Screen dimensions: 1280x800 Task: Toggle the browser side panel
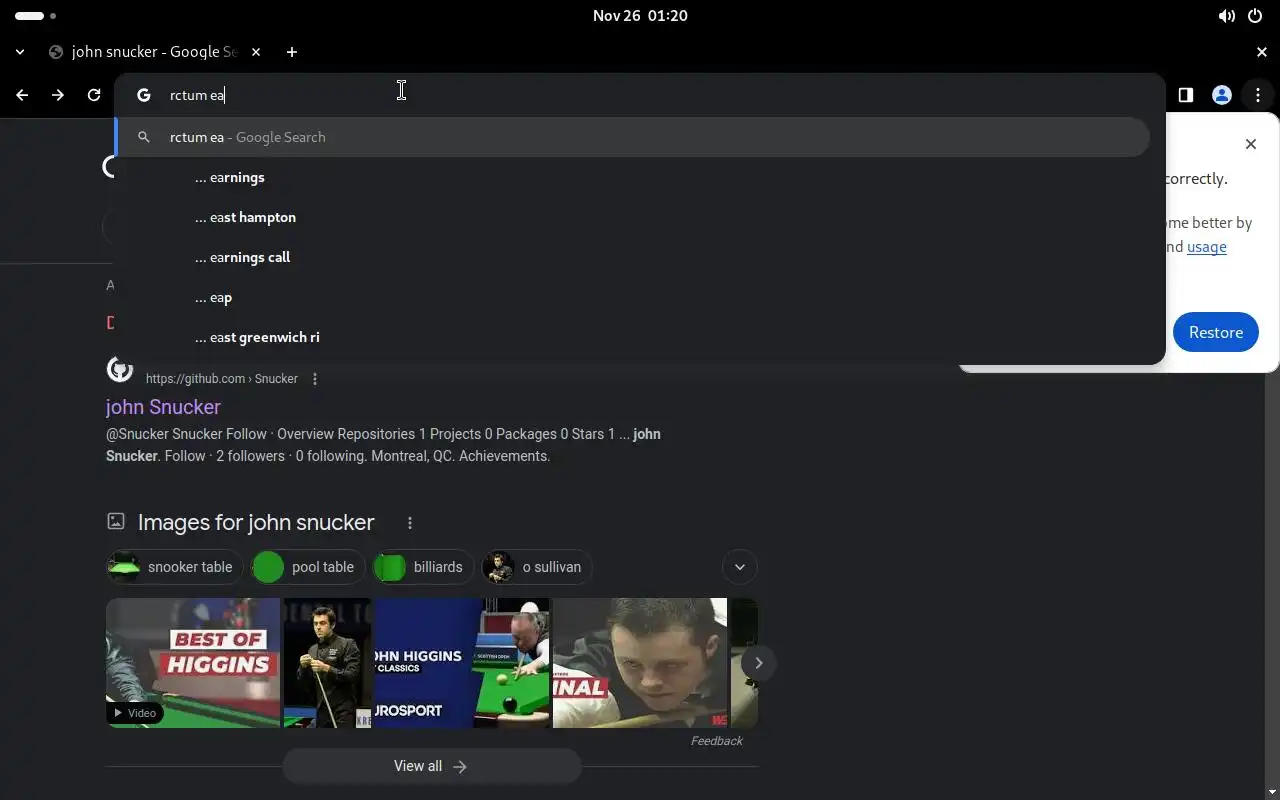(x=1185, y=95)
